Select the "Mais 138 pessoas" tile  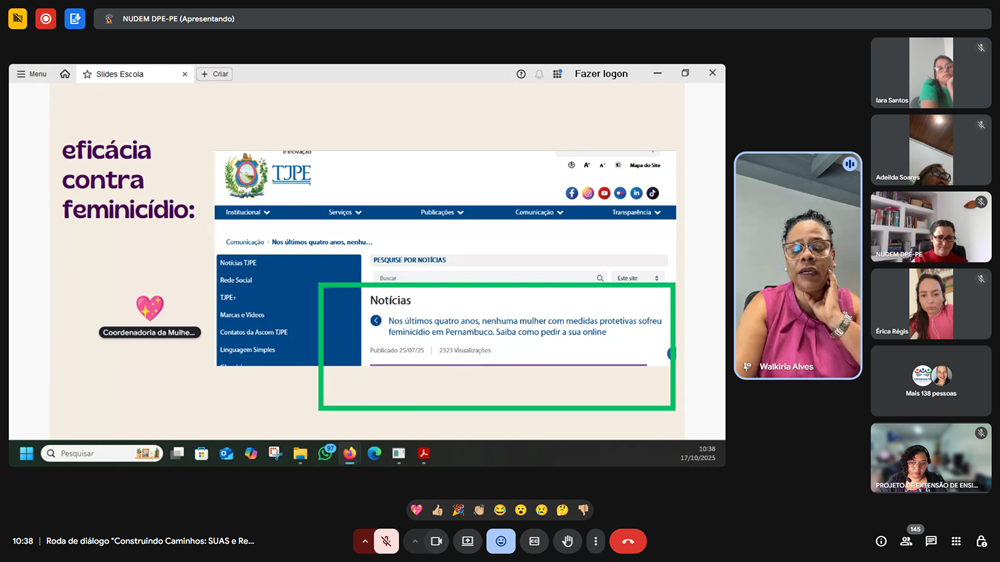pos(930,381)
